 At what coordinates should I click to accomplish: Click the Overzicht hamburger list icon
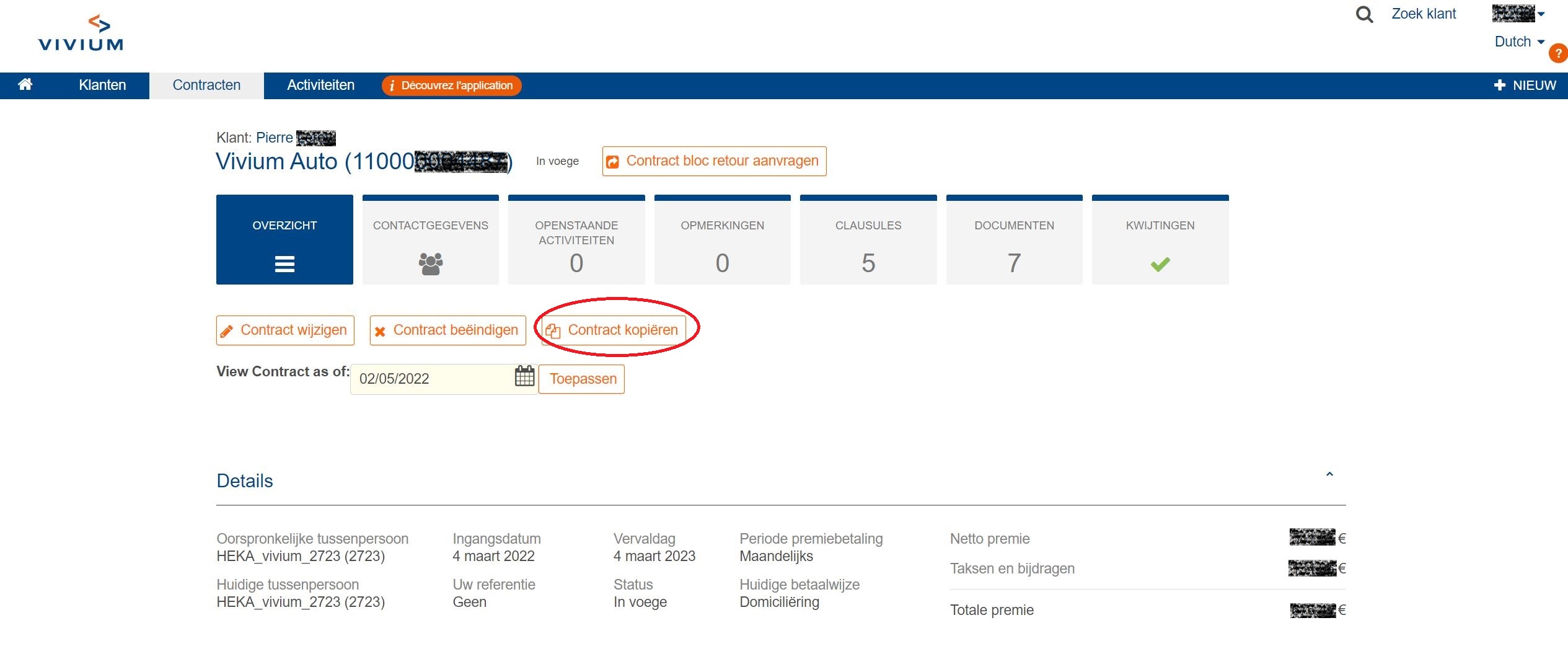(284, 264)
